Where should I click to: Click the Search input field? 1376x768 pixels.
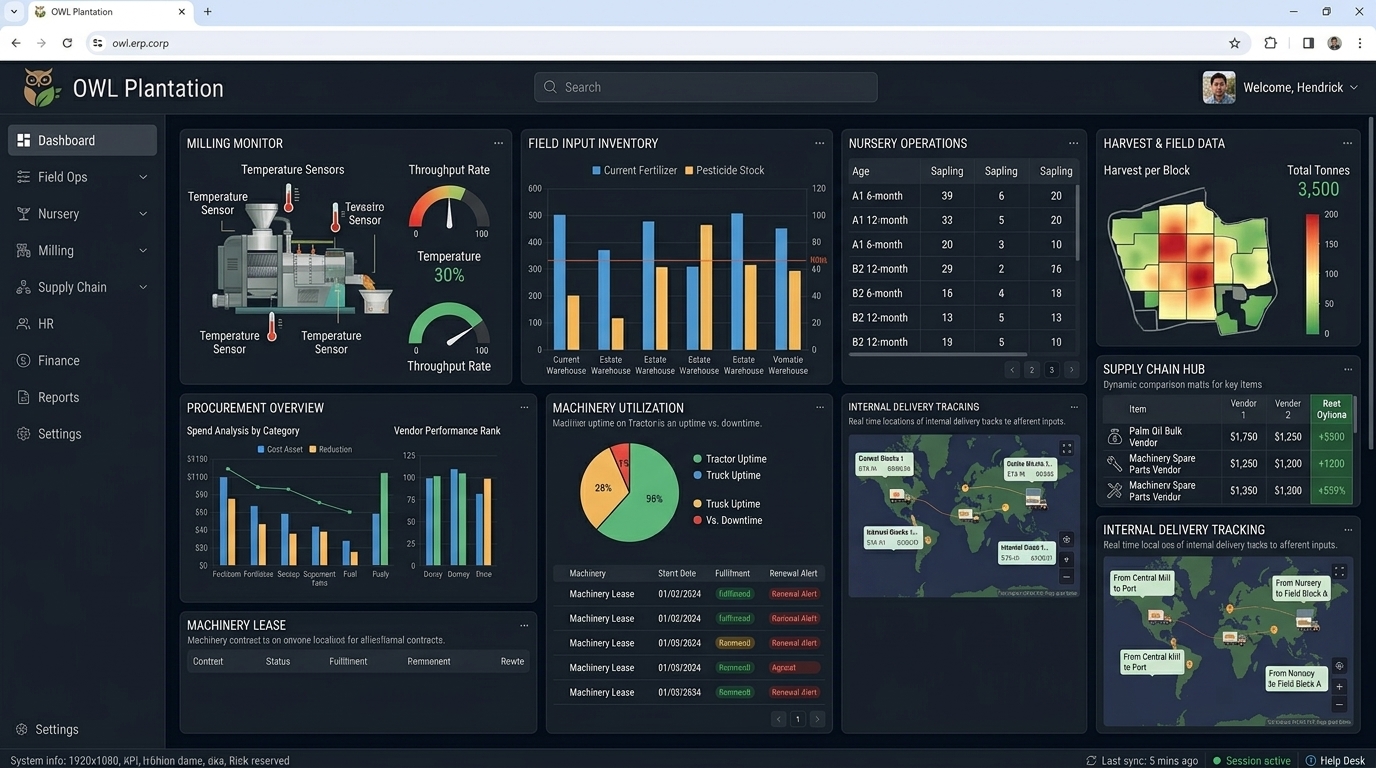click(x=706, y=87)
